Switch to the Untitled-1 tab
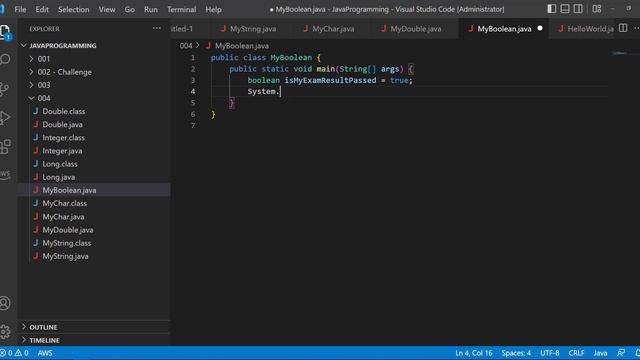This screenshot has height=360, width=640. (190, 29)
